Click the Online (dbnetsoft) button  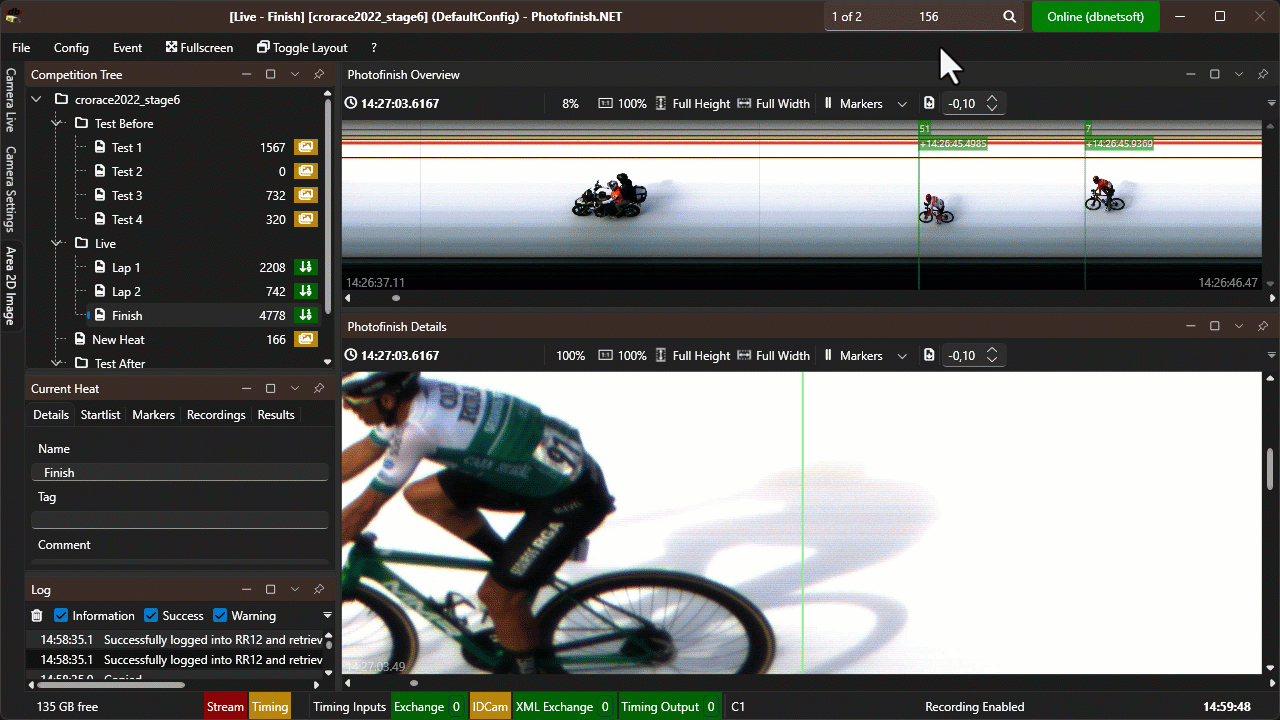(x=1095, y=17)
